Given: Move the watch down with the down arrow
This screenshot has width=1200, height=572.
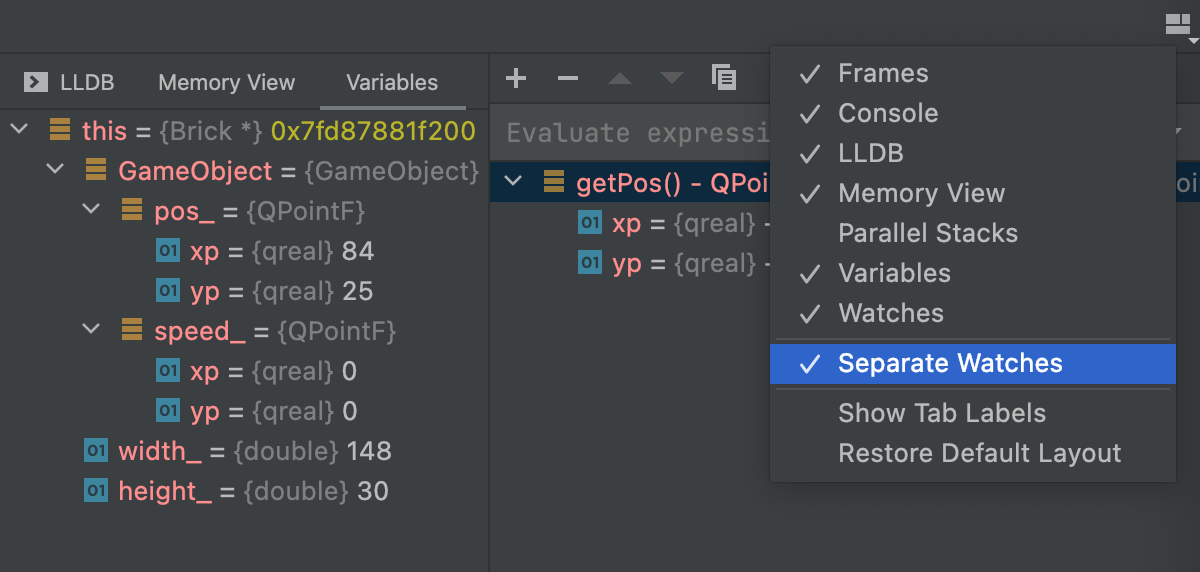Looking at the screenshot, I should 672,77.
